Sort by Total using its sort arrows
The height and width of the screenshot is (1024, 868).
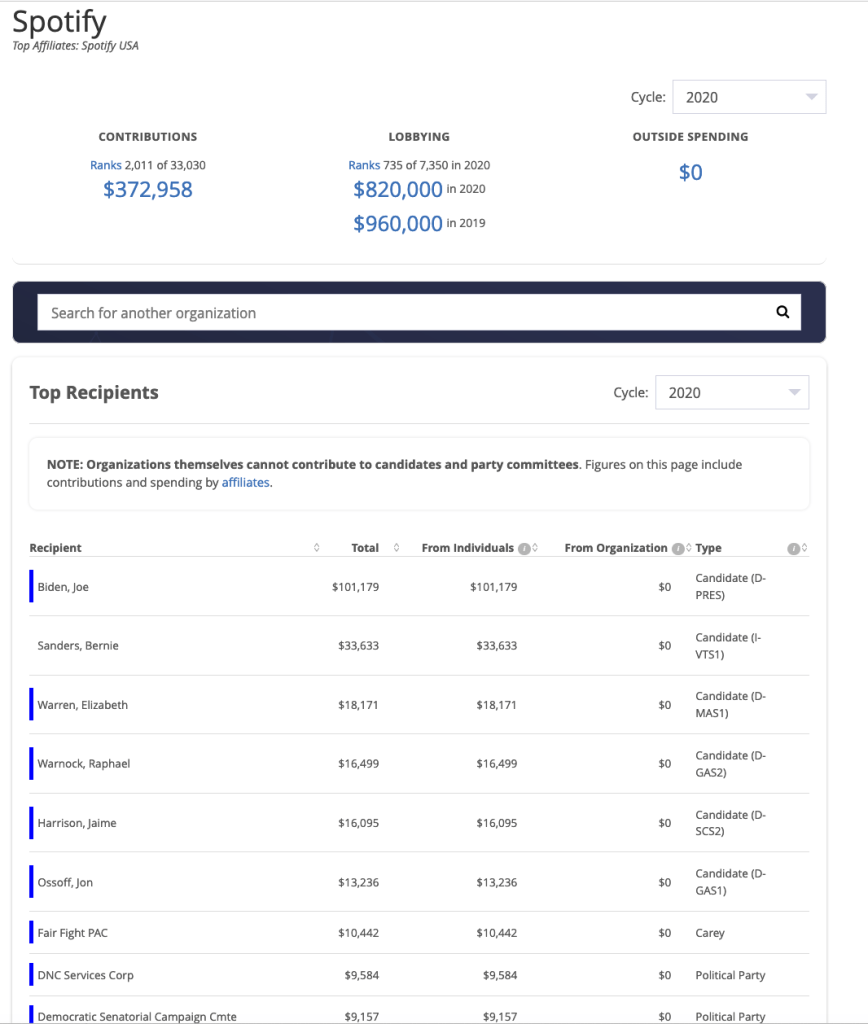point(396,548)
